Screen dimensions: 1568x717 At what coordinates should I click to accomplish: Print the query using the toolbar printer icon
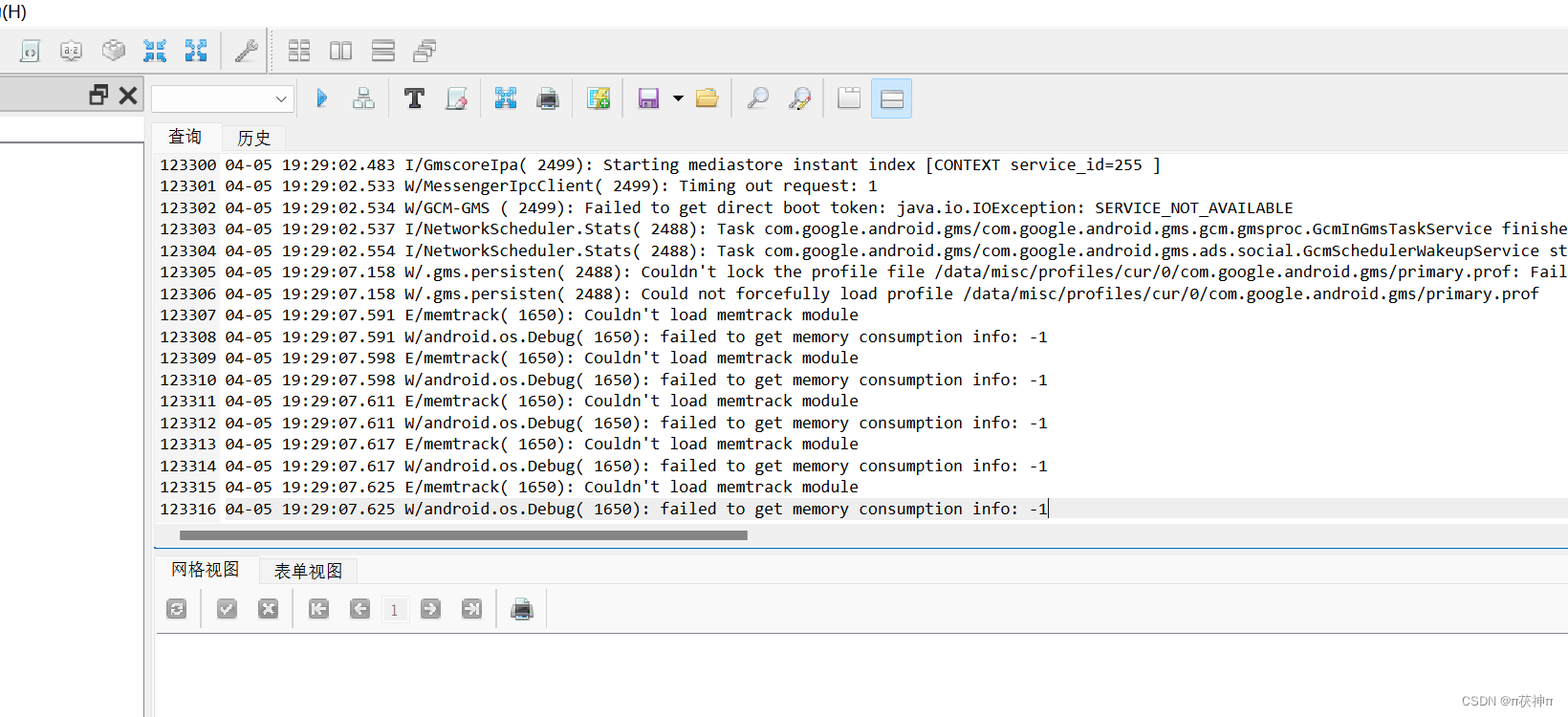click(548, 98)
